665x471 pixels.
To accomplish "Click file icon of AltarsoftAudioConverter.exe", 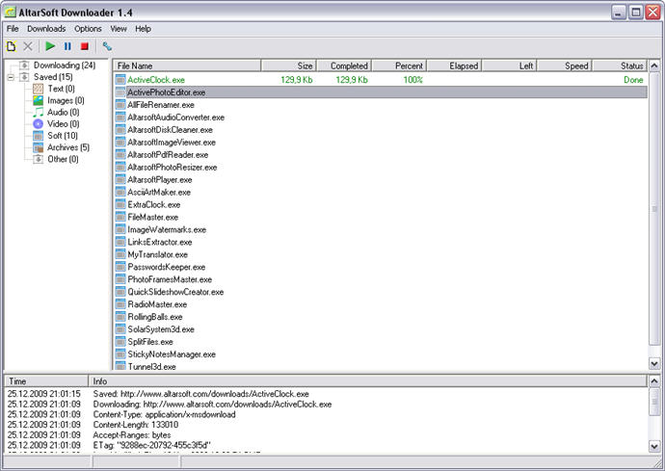I will 120,117.
